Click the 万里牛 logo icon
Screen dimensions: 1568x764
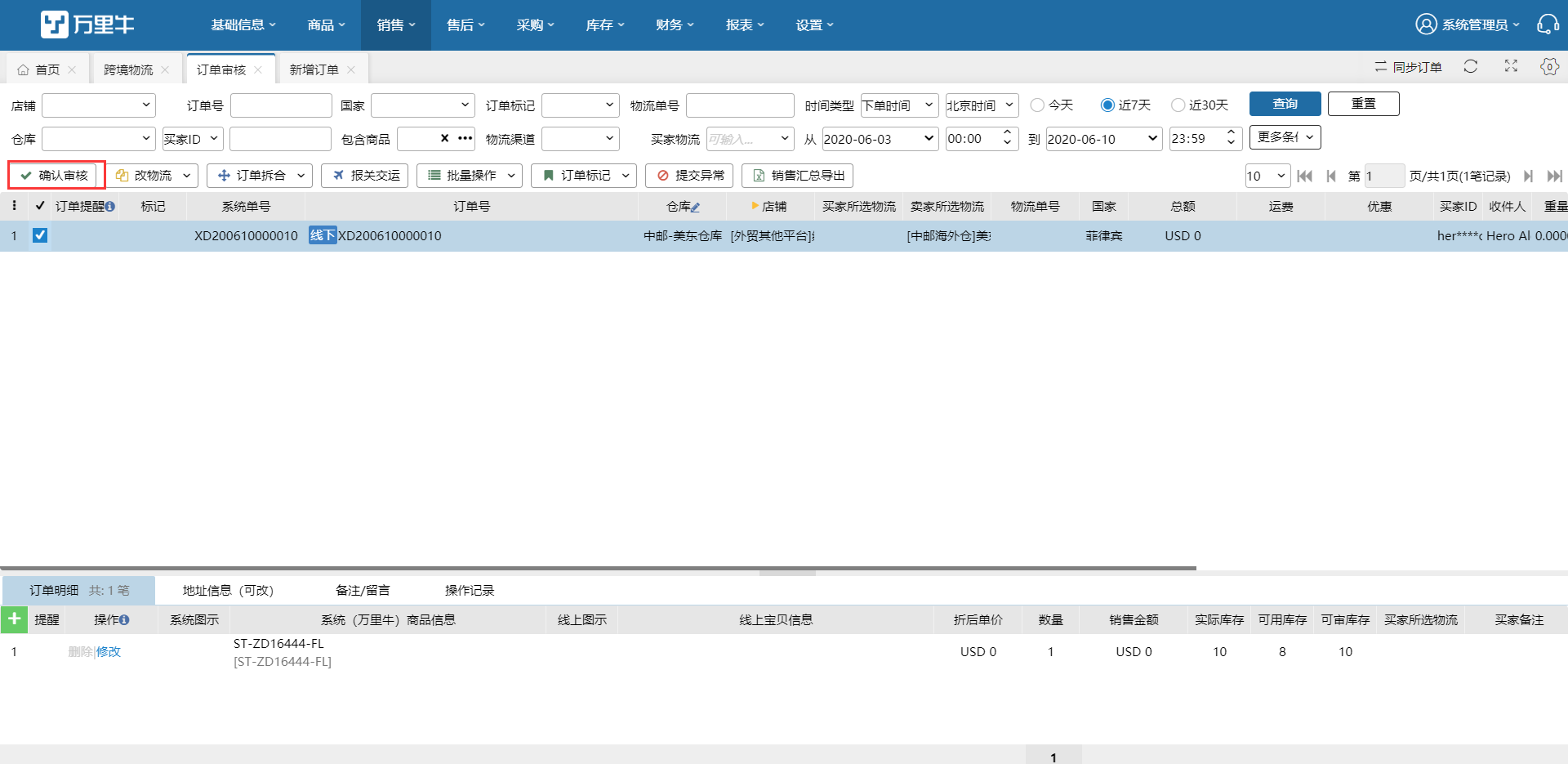click(55, 25)
